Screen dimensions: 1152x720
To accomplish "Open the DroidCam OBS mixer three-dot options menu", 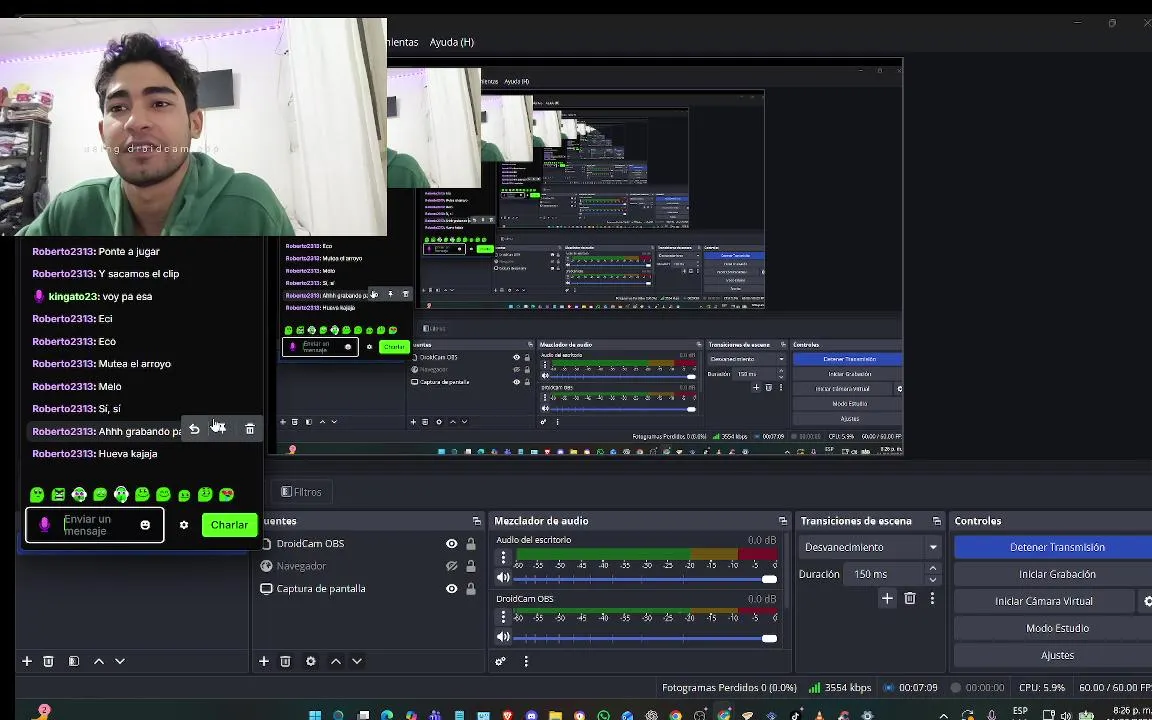I will pos(503,616).
